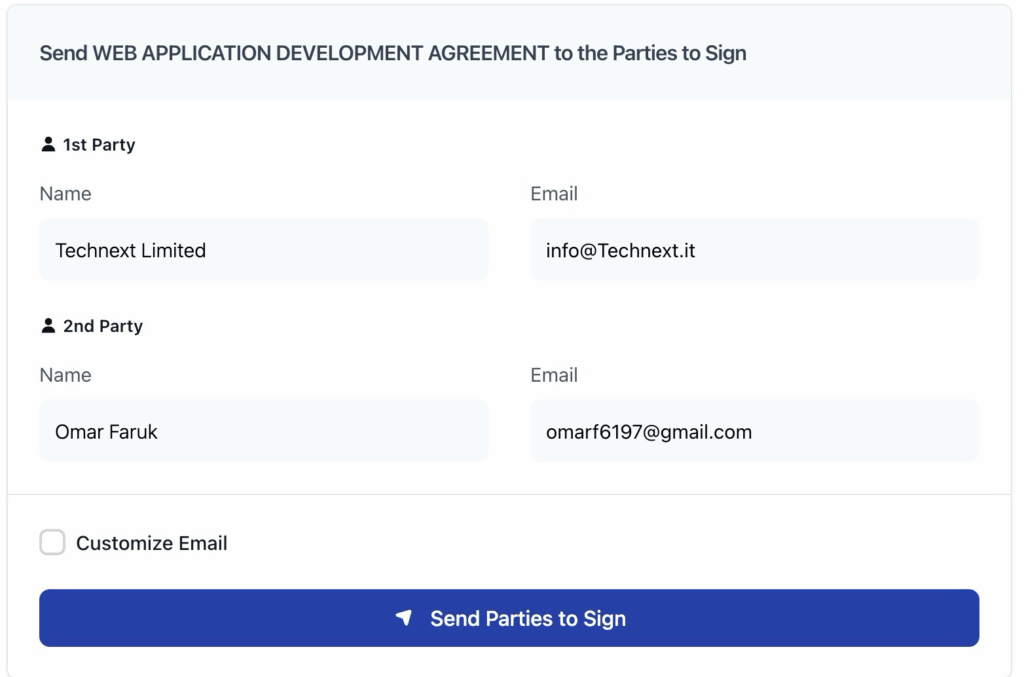Click the 2nd Party person icon
Screen dimensions: 1024x677
point(48,325)
